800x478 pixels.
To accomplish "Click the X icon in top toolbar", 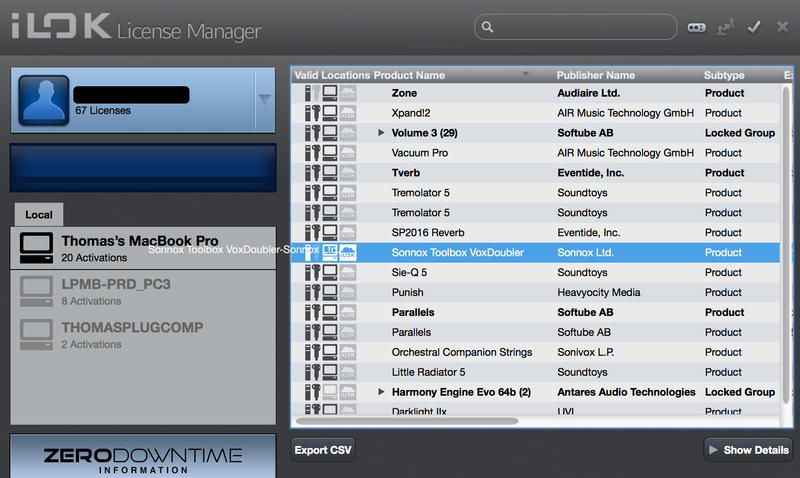I will [x=783, y=27].
